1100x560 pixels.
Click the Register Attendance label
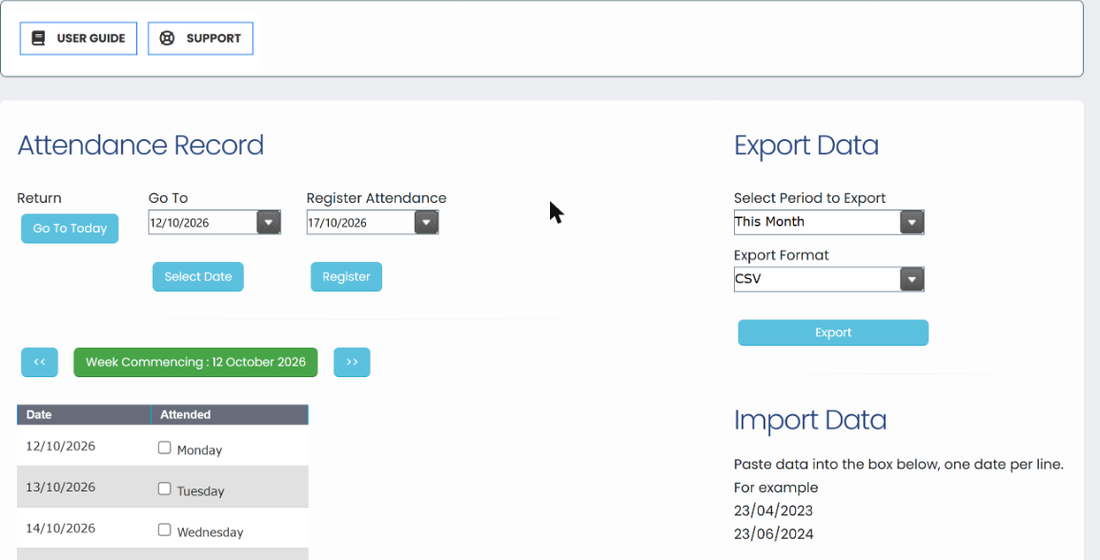pos(376,198)
